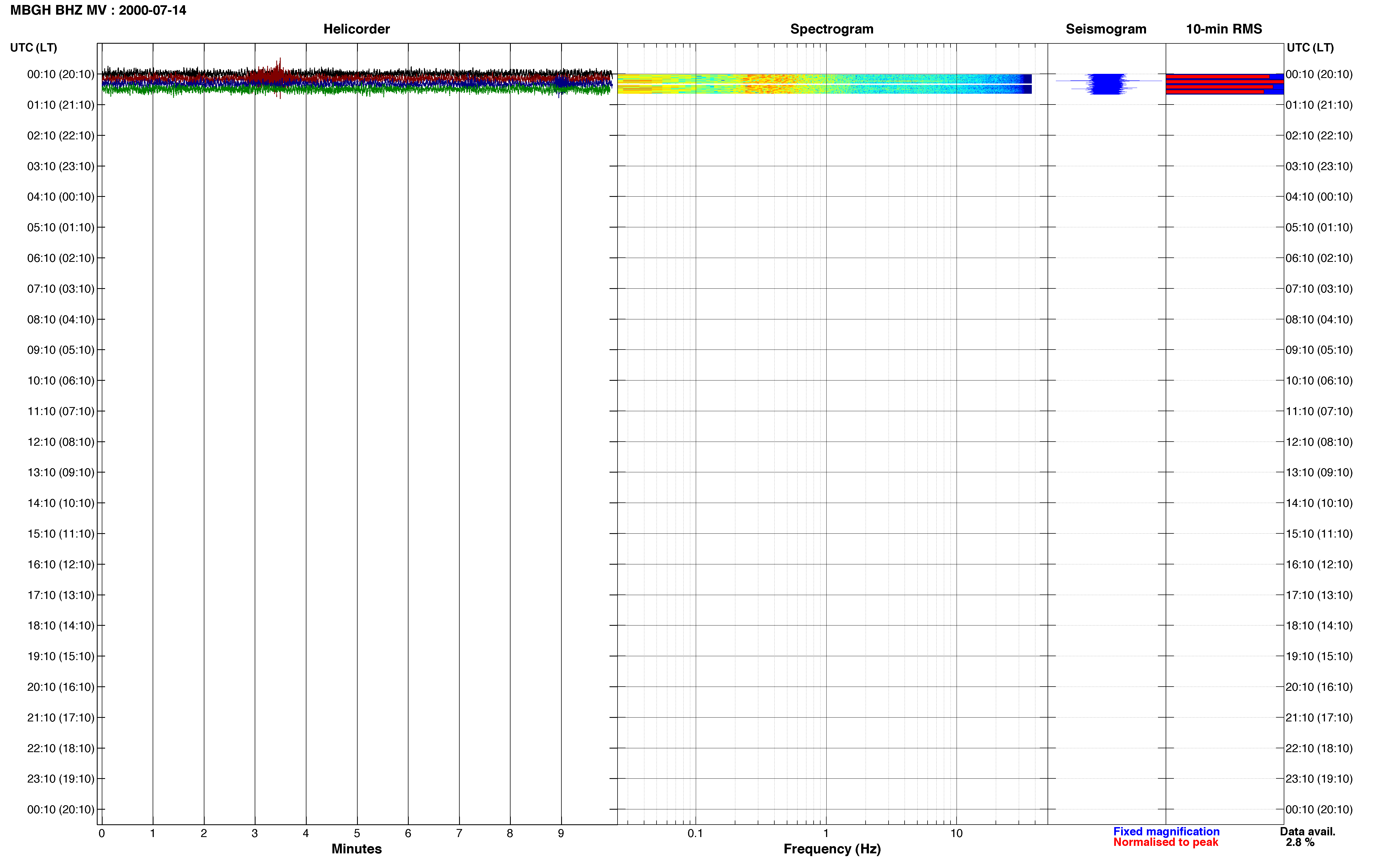Click the minute 9 tick label
Viewport: 1388px width, 868px height.
561,833
